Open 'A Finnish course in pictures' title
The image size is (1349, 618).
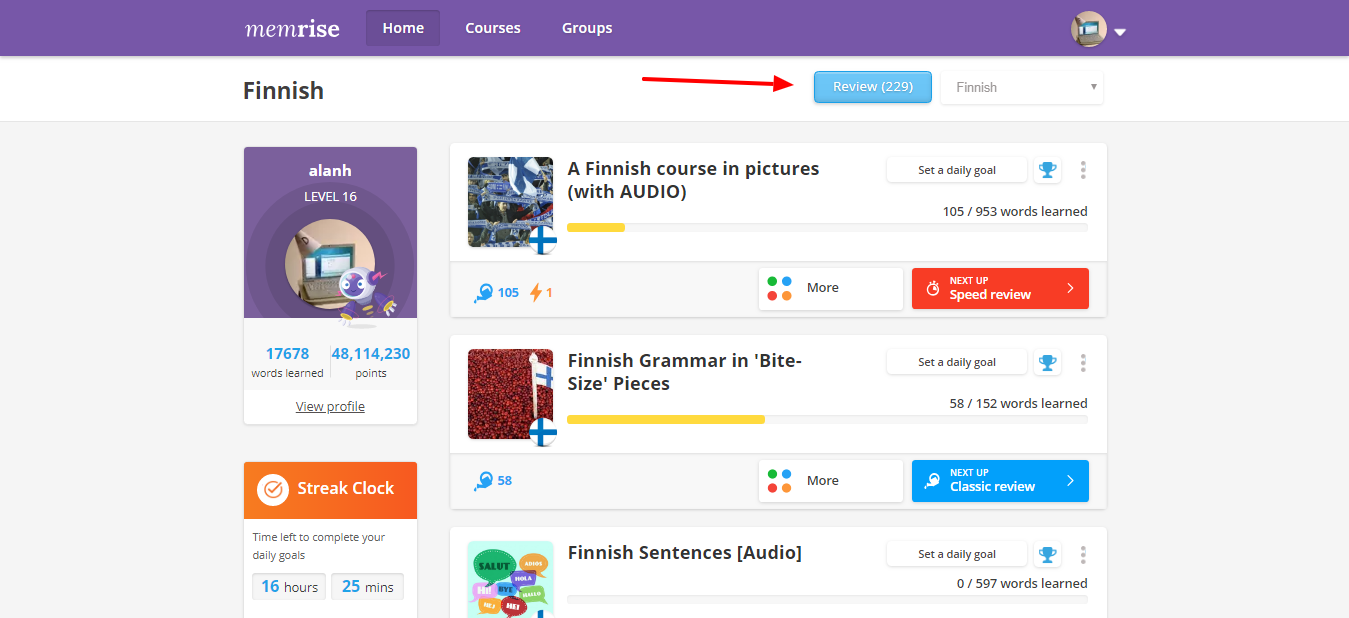(693, 180)
